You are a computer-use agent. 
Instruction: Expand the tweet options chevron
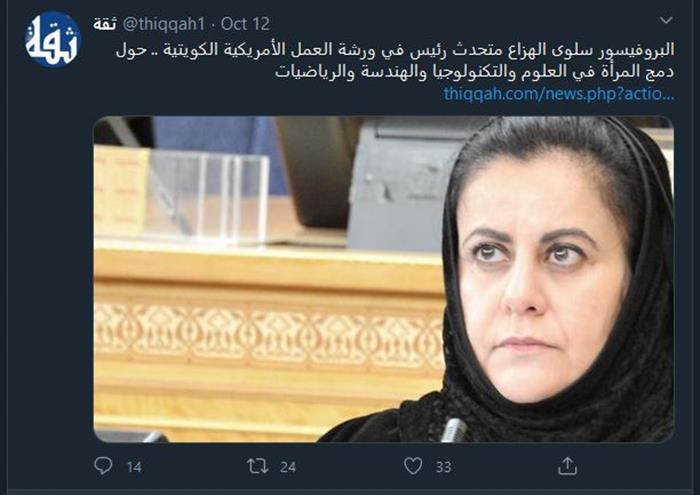pos(666,20)
